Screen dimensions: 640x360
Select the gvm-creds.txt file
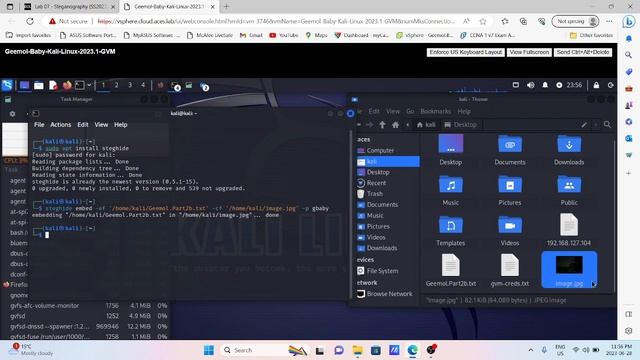click(510, 270)
